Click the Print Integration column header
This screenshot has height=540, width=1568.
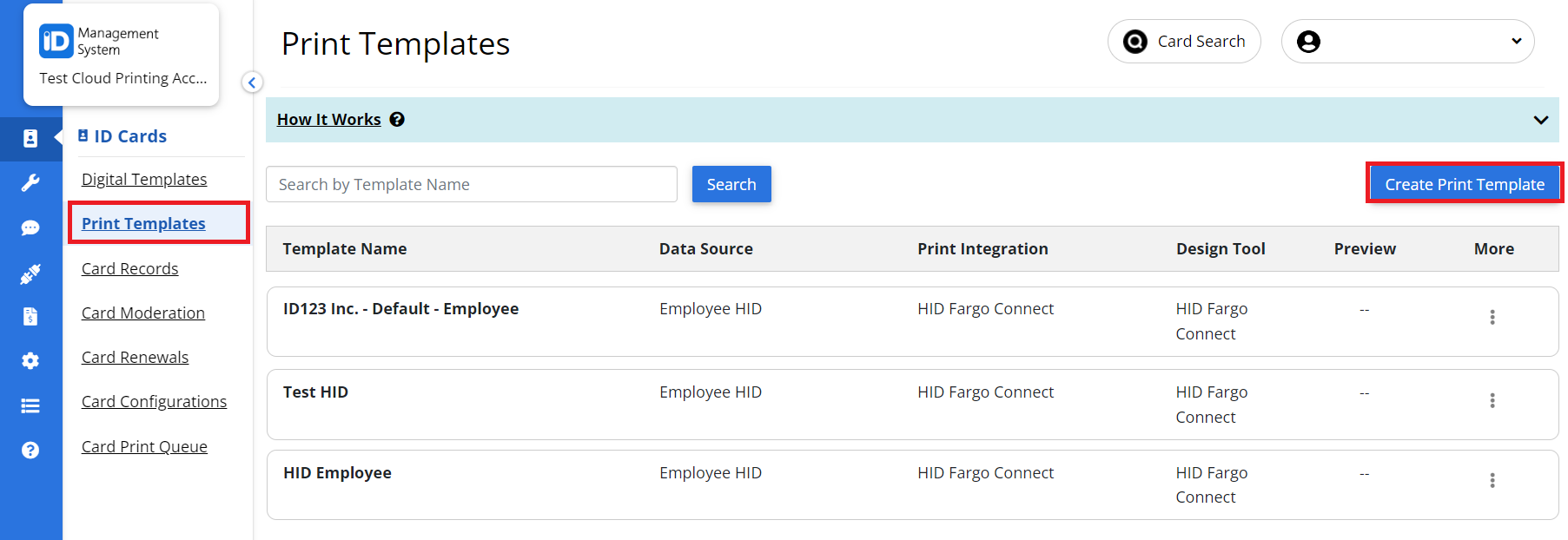982,249
